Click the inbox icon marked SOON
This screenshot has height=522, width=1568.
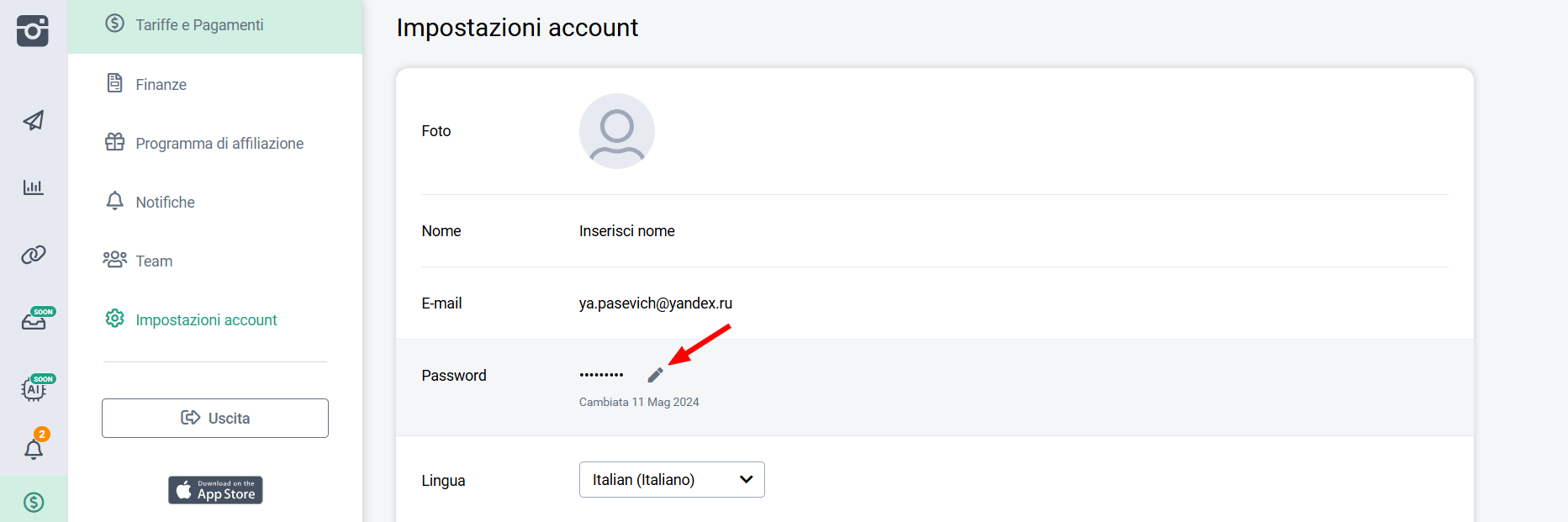coord(34,320)
